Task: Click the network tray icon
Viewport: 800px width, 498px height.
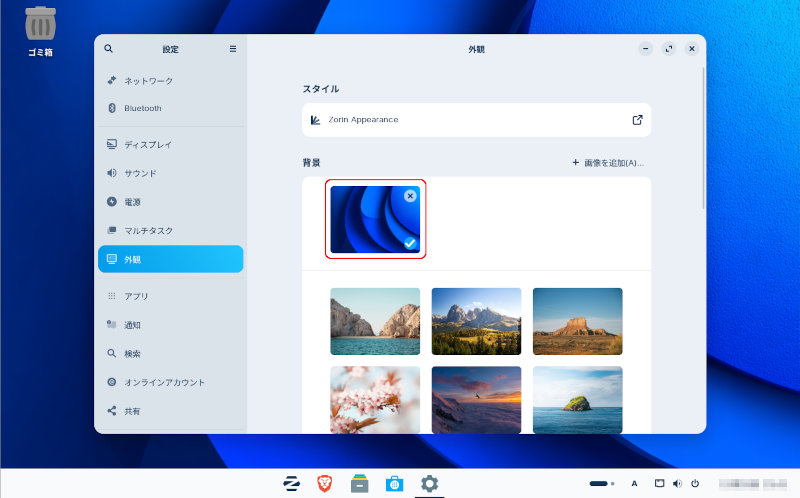Action: (660, 483)
